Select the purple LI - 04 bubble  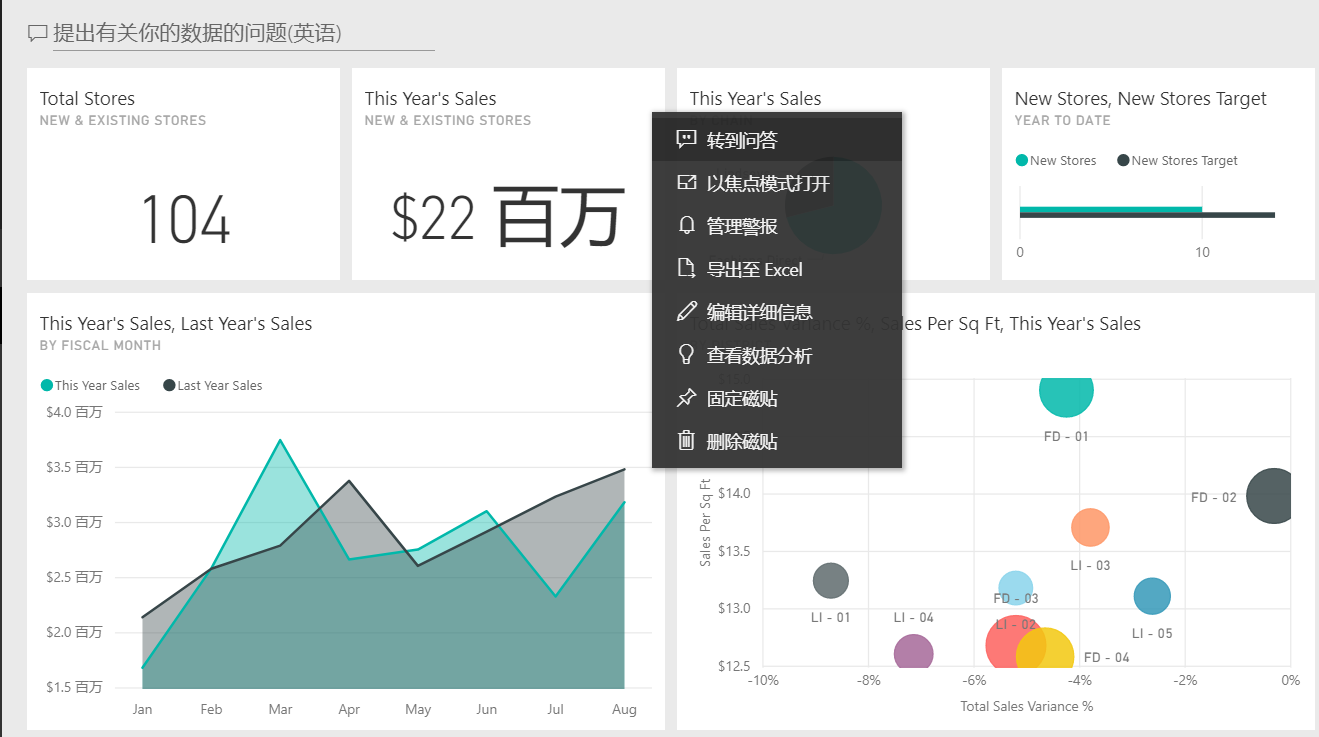913,653
